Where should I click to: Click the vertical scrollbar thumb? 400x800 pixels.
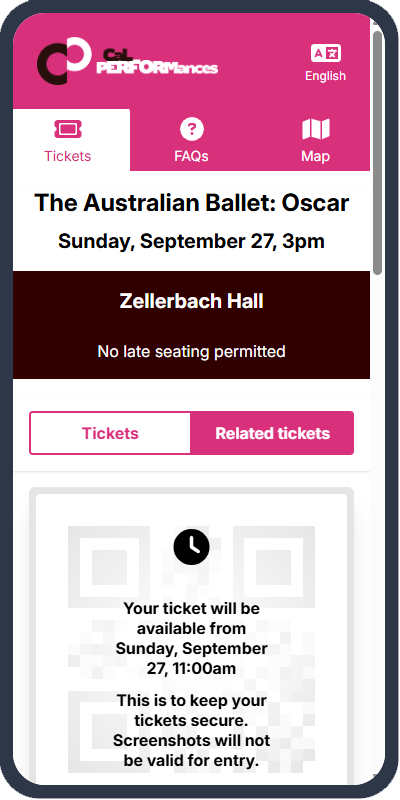click(378, 153)
